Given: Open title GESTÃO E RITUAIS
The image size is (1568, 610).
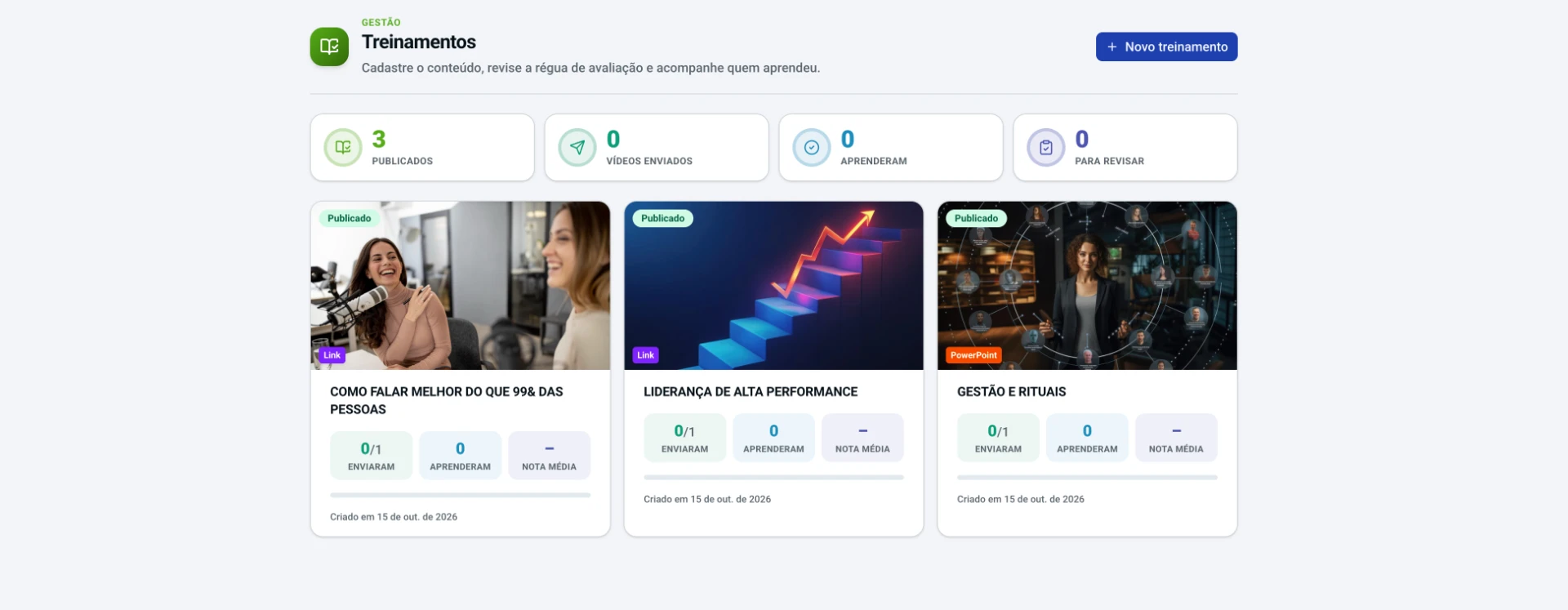Looking at the screenshot, I should (x=1011, y=392).
